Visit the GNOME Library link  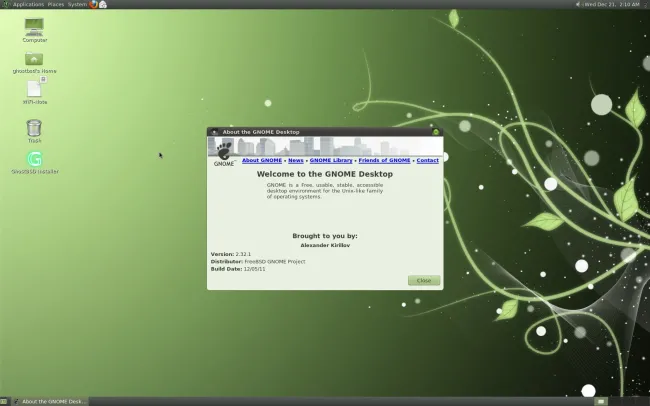(331, 160)
